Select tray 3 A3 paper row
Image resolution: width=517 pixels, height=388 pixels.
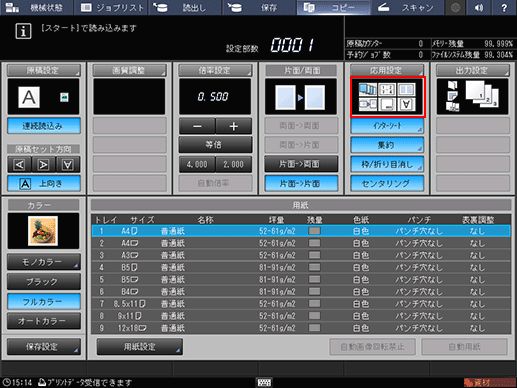[301, 255]
